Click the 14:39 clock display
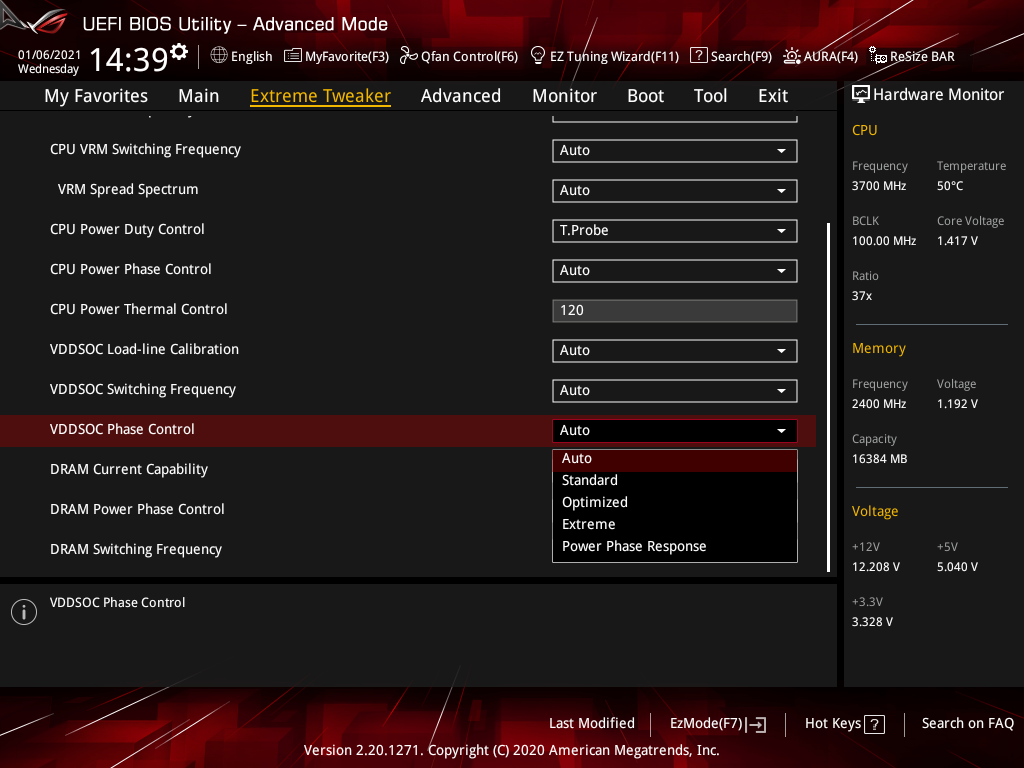 (129, 59)
